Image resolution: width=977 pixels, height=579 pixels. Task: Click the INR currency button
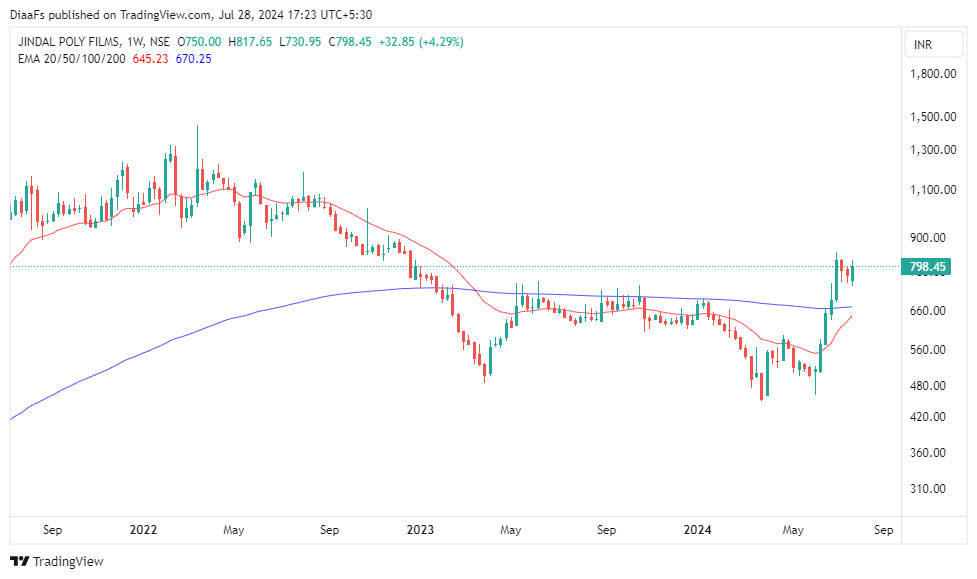coord(933,45)
